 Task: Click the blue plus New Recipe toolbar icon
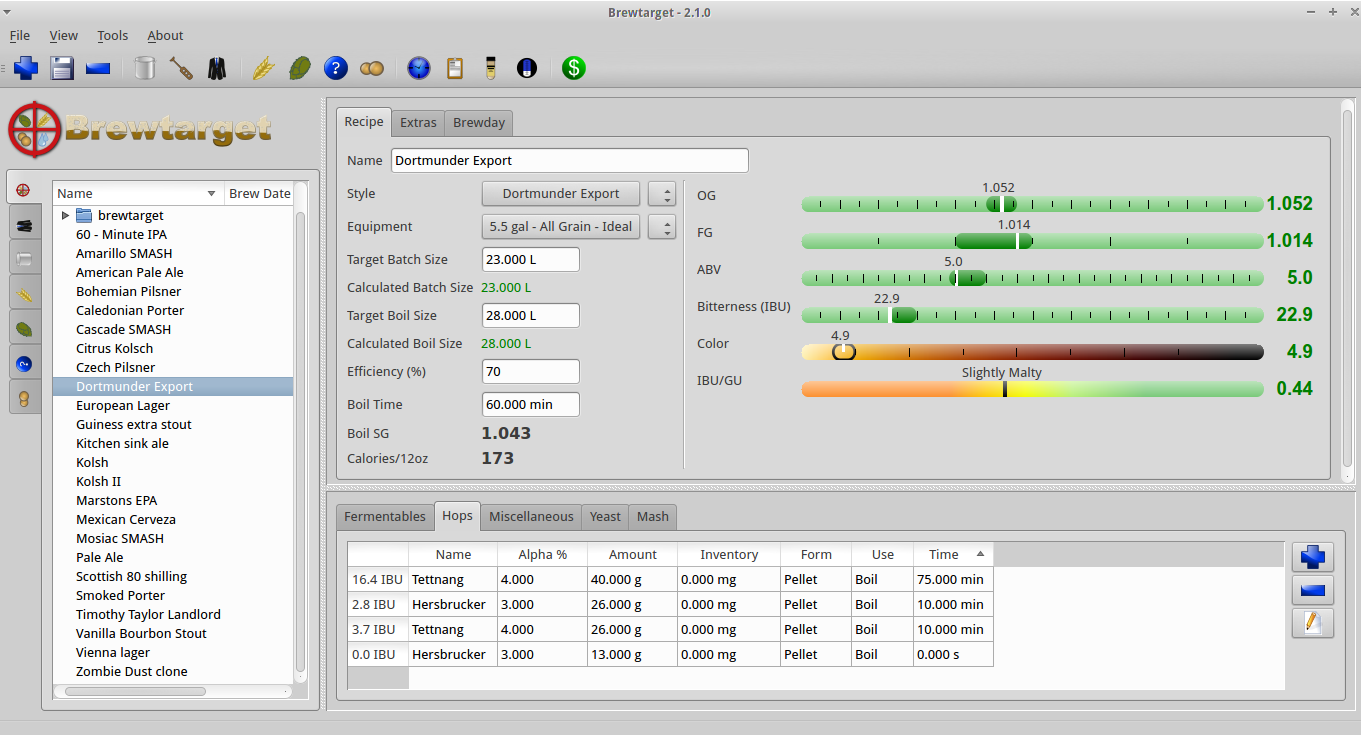[27, 68]
